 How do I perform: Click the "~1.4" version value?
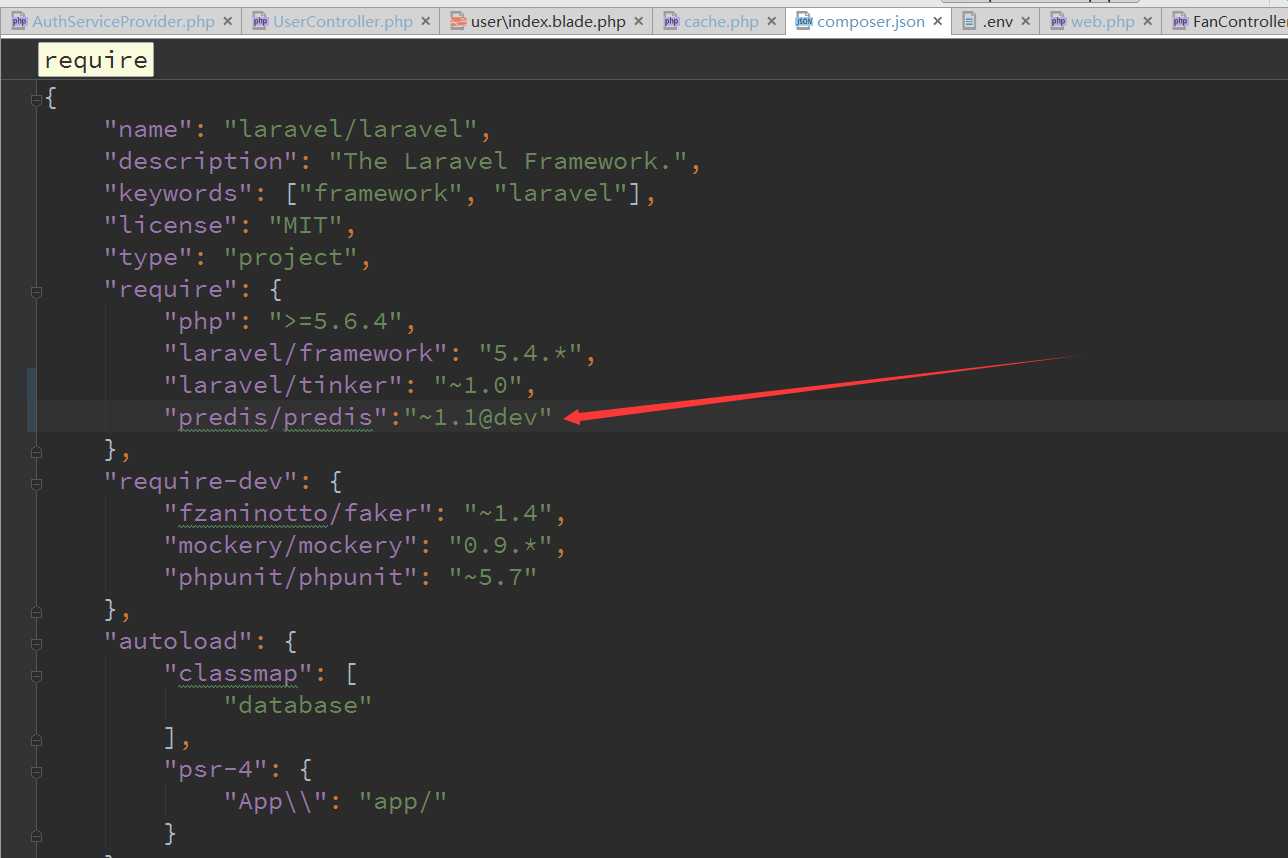(x=508, y=513)
